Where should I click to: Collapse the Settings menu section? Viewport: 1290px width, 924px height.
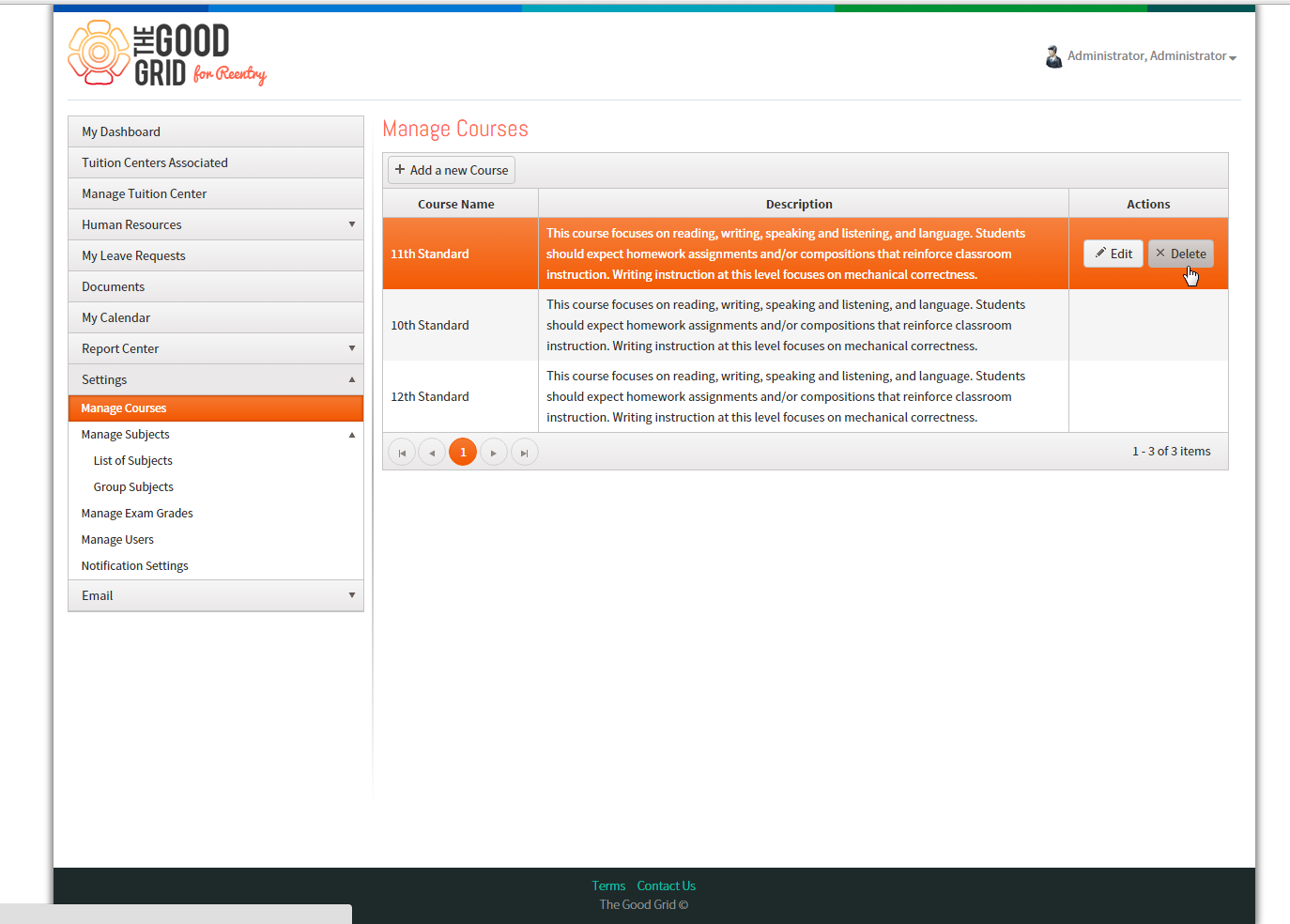[216, 379]
